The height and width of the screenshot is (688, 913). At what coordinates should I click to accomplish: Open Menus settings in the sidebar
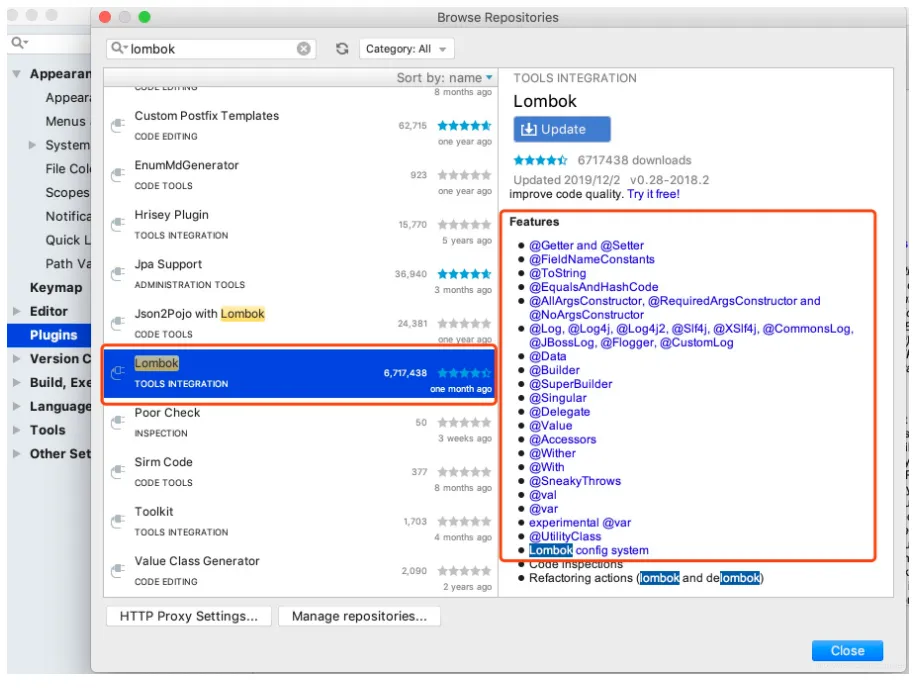[65, 121]
